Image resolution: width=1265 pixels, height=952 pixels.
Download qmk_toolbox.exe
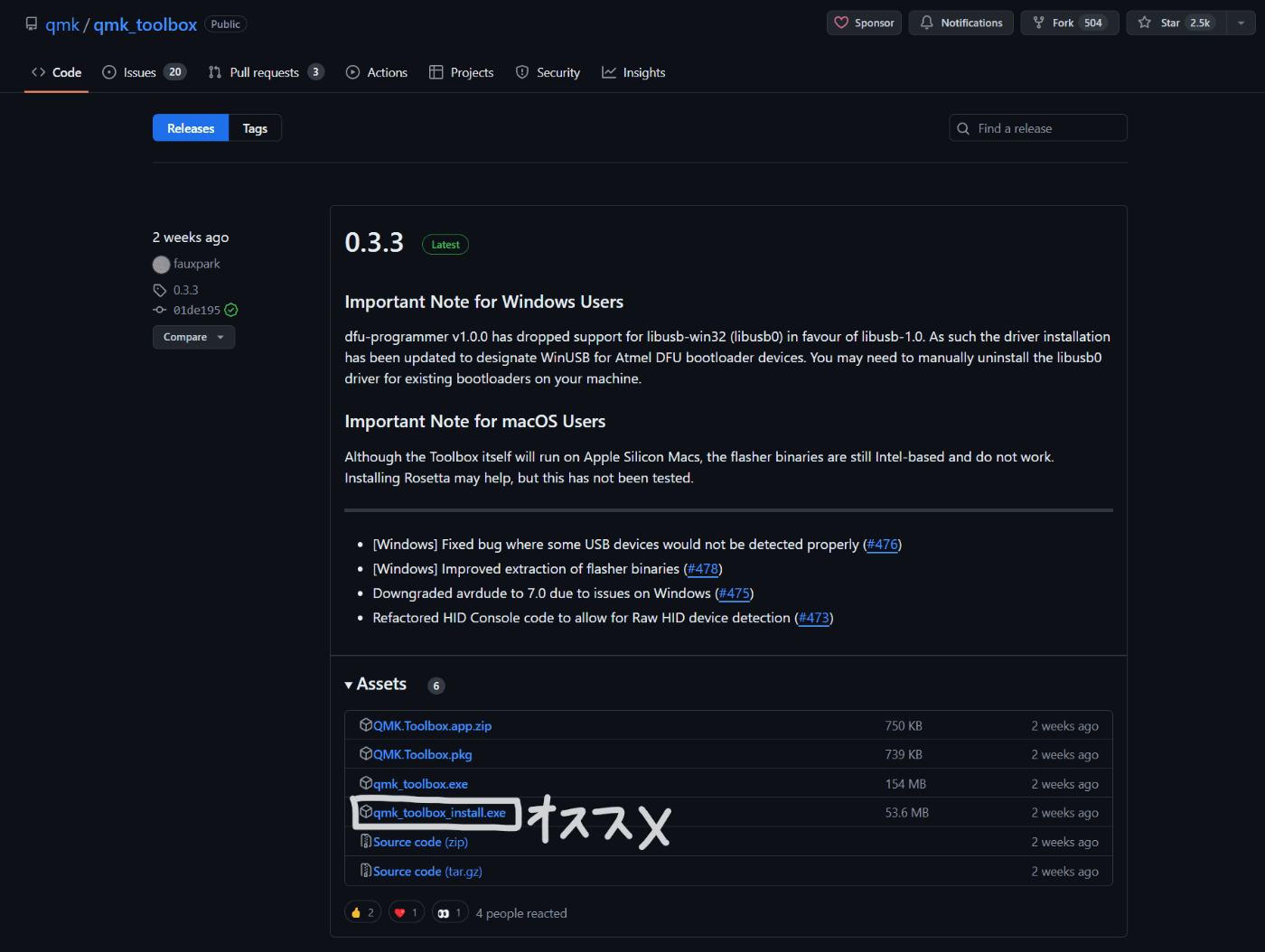point(420,784)
